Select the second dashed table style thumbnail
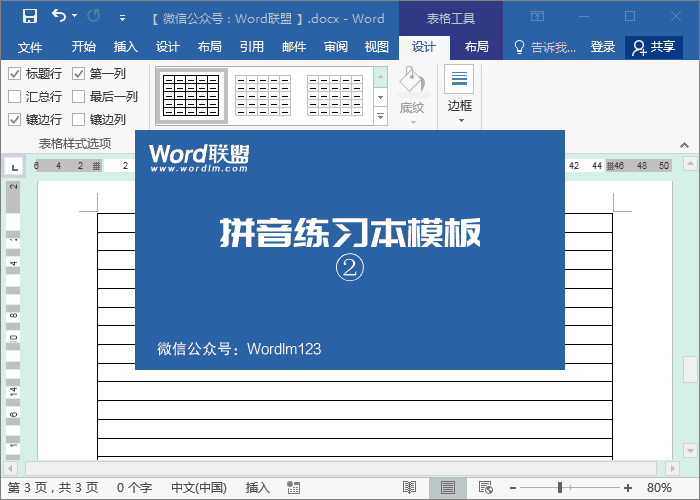The width and height of the screenshot is (700, 500). [x=263, y=96]
